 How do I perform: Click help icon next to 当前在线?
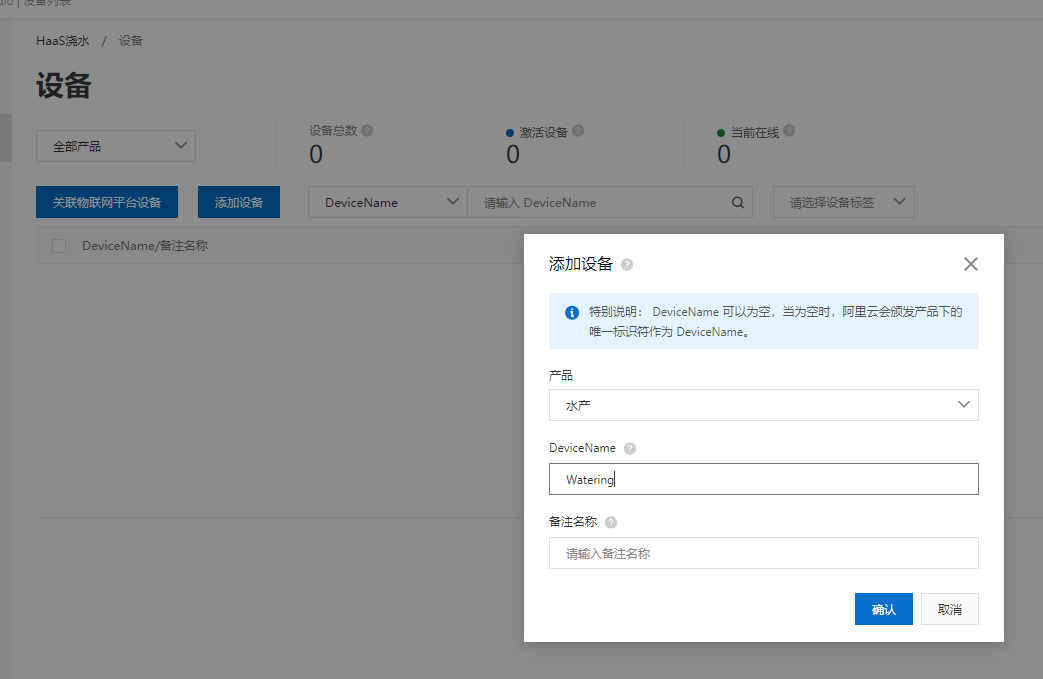click(x=789, y=130)
